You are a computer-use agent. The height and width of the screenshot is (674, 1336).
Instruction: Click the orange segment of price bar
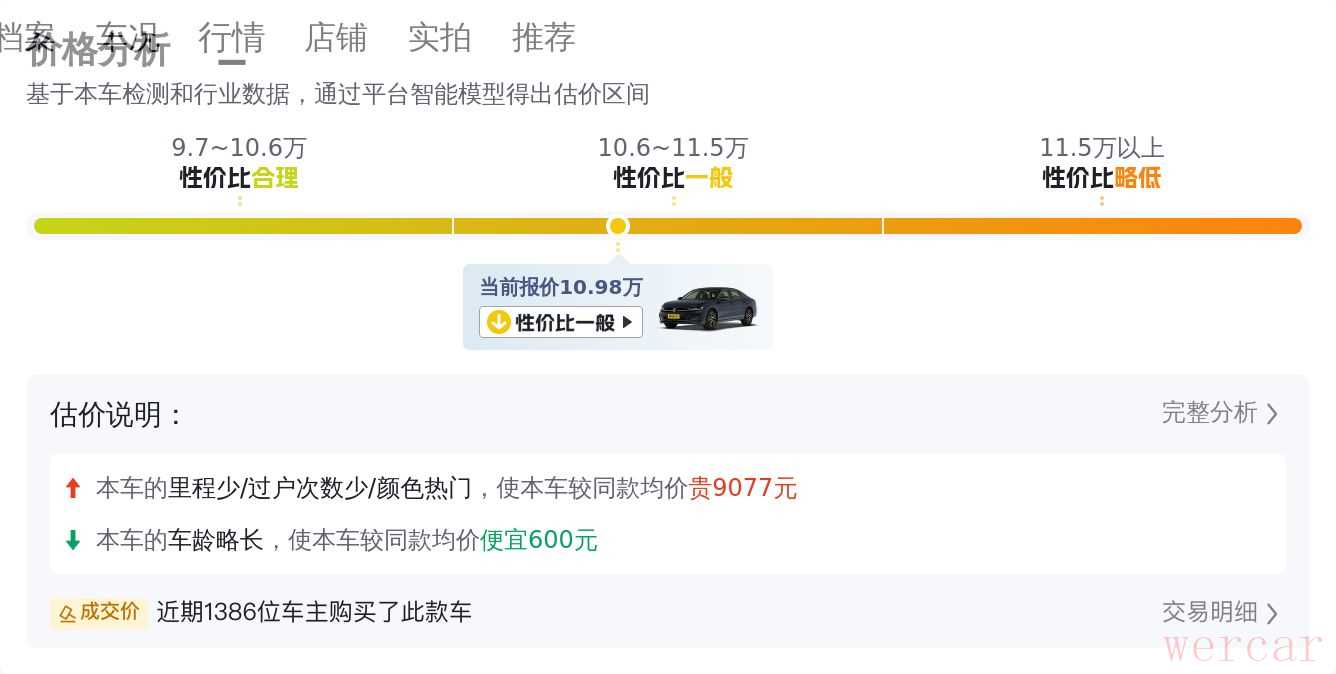click(1092, 226)
